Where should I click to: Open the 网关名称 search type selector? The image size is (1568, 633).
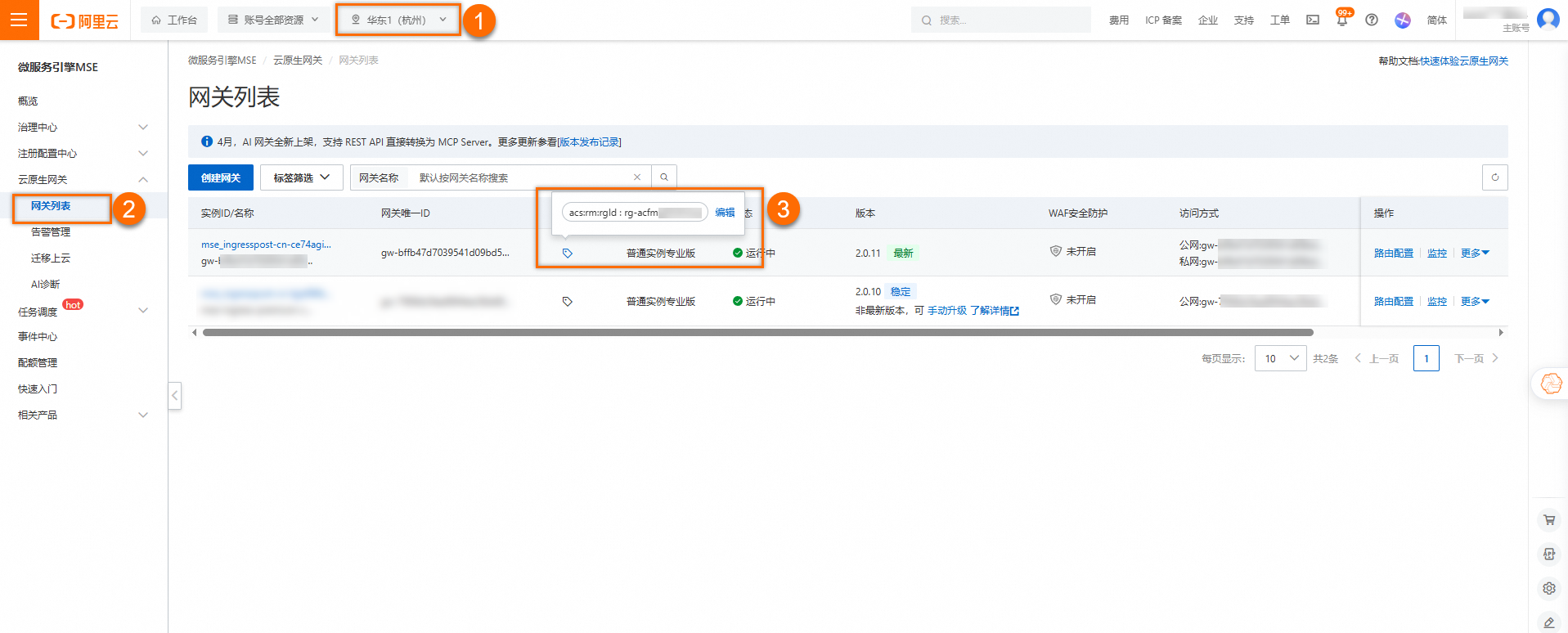[x=379, y=177]
